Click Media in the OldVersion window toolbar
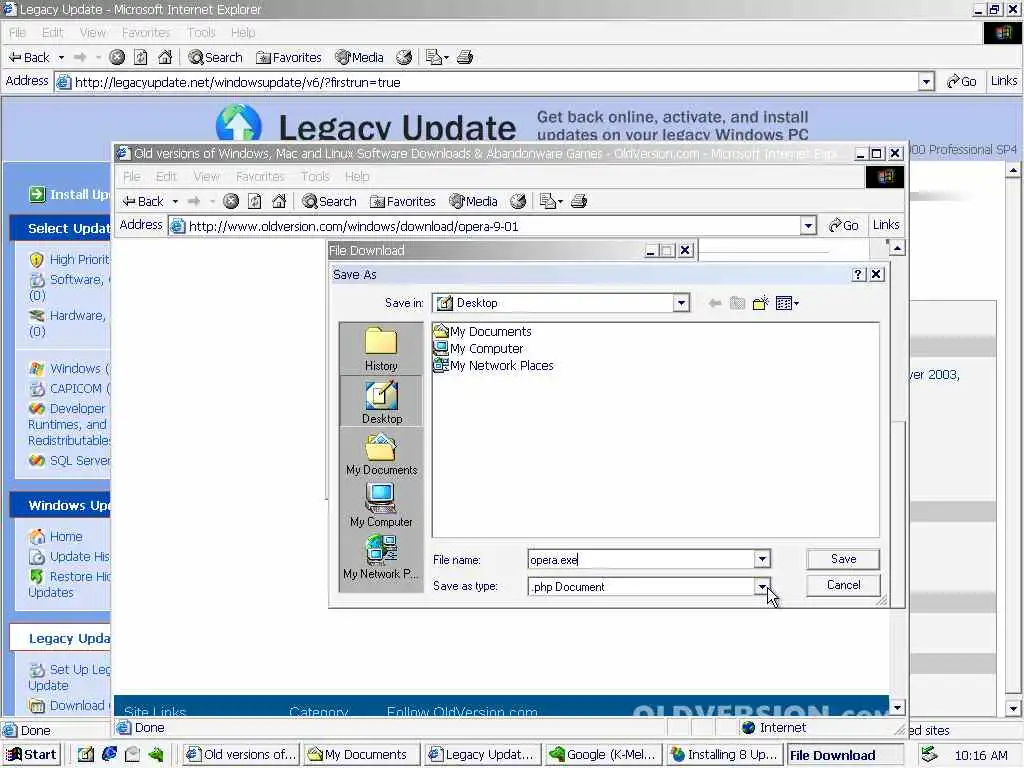Screen dimensions: 1024x768 [473, 201]
